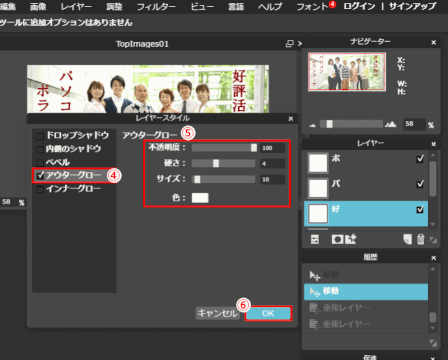Create a new layer with the page icon

pyautogui.click(x=407, y=239)
